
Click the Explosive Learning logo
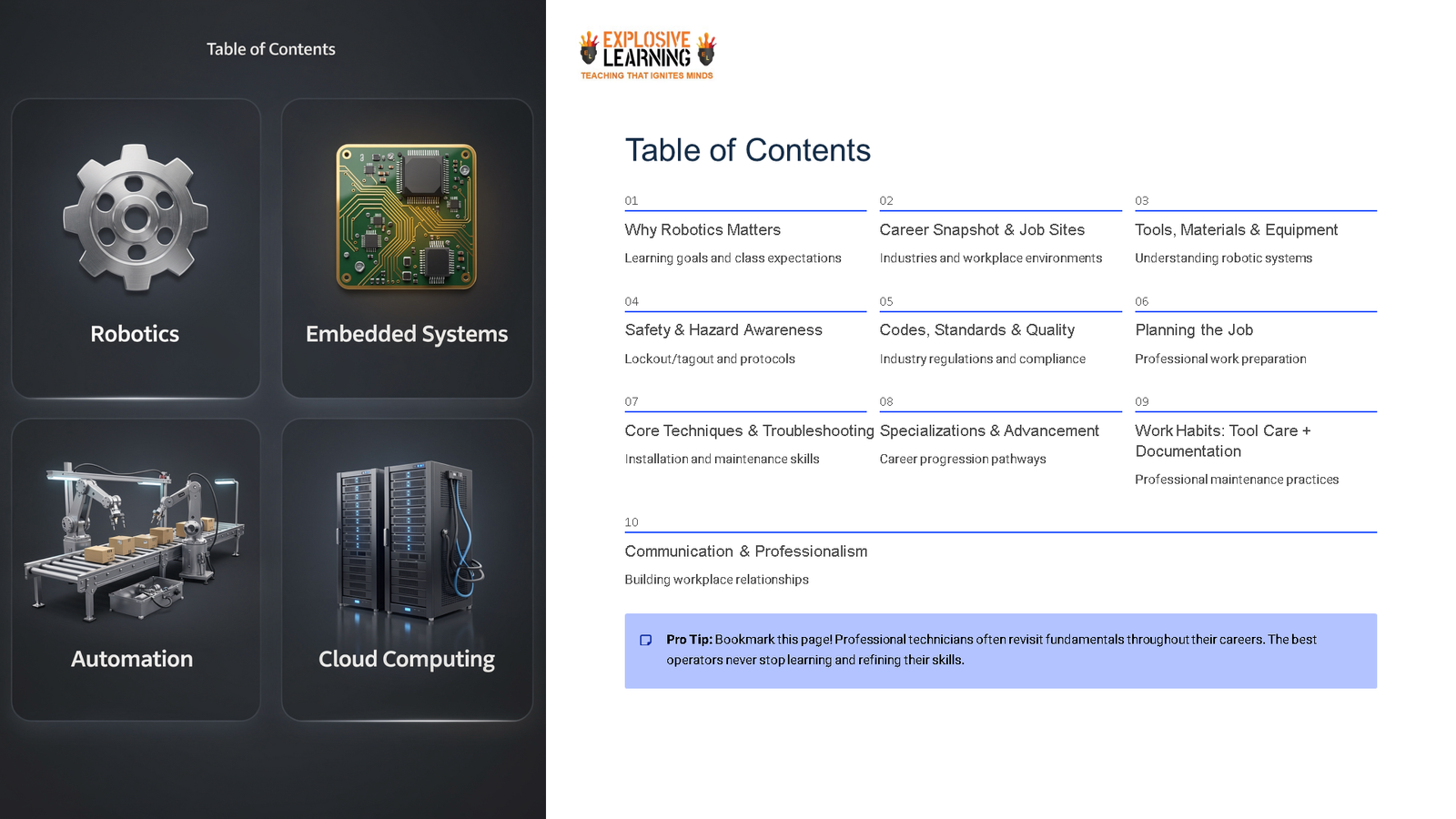[x=647, y=56]
